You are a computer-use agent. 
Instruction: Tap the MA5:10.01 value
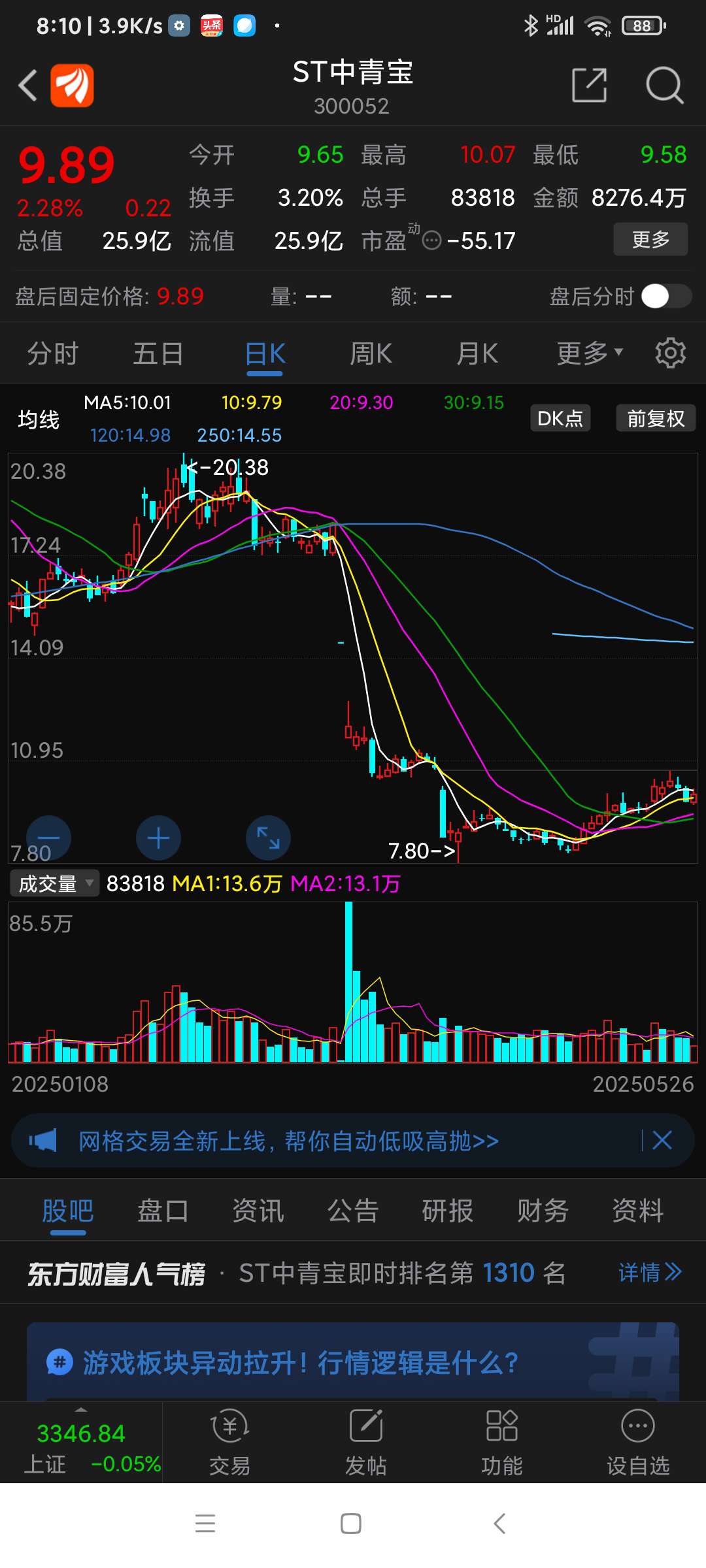pos(127,402)
